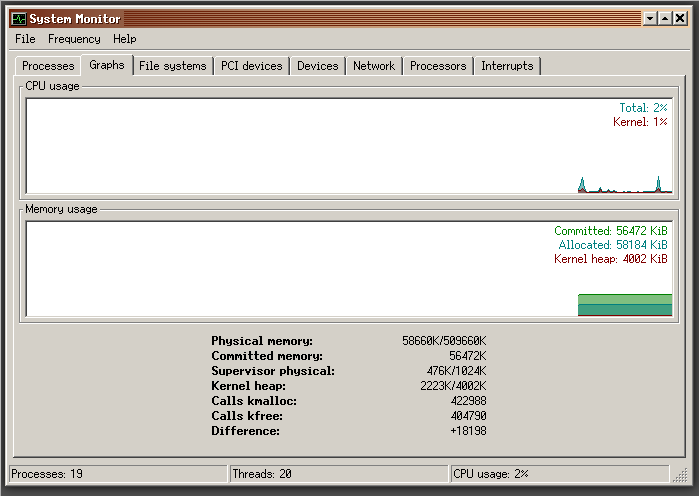The width and height of the screenshot is (699, 496).
Task: Click the value 476K/1024K
Action: [456, 371]
